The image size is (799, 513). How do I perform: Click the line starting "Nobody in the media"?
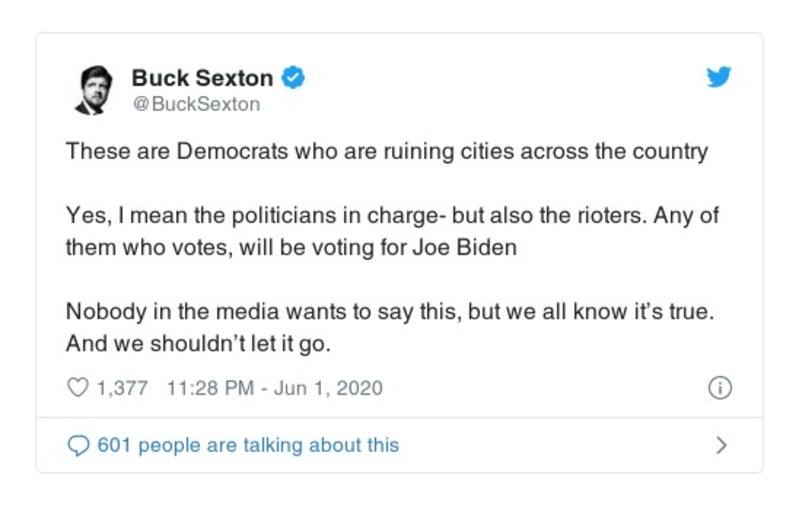pos(390,311)
